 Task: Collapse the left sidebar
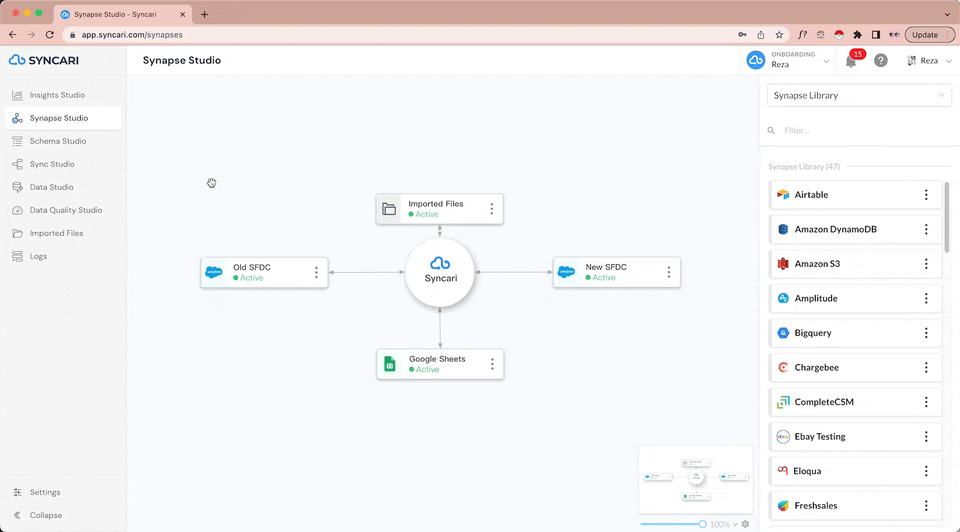pyautogui.click(x=46, y=515)
